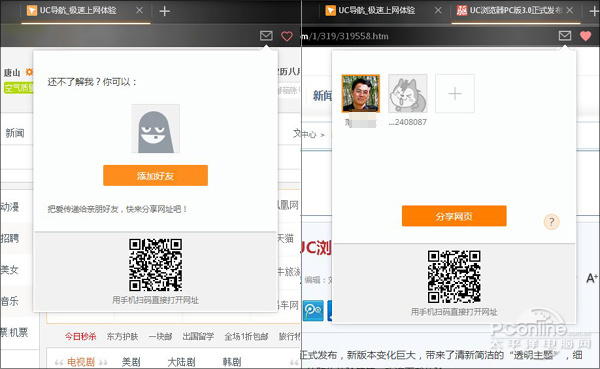Click the orange 分享网页 button
Image resolution: width=600 pixels, height=369 pixels.
pos(454,216)
